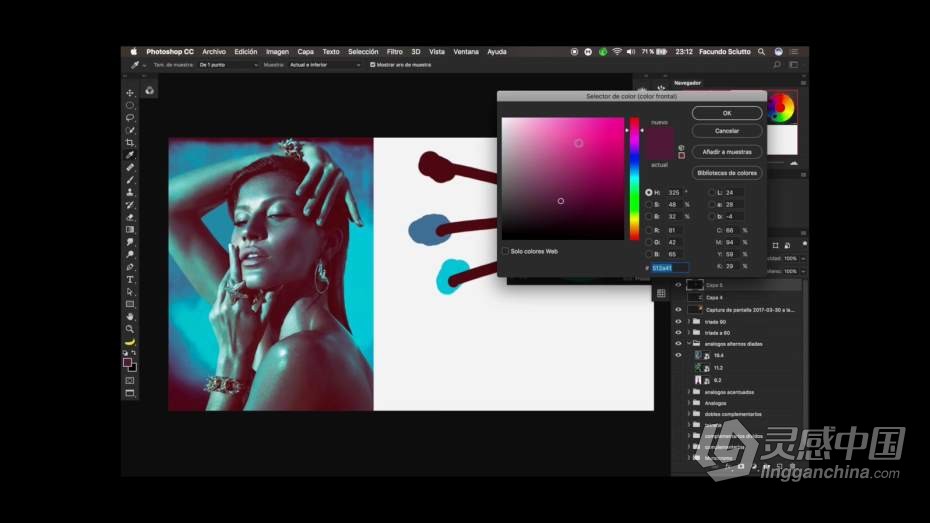Viewport: 930px width, 523px height.
Task: Click the banana icon in toolbar
Action: [130, 342]
